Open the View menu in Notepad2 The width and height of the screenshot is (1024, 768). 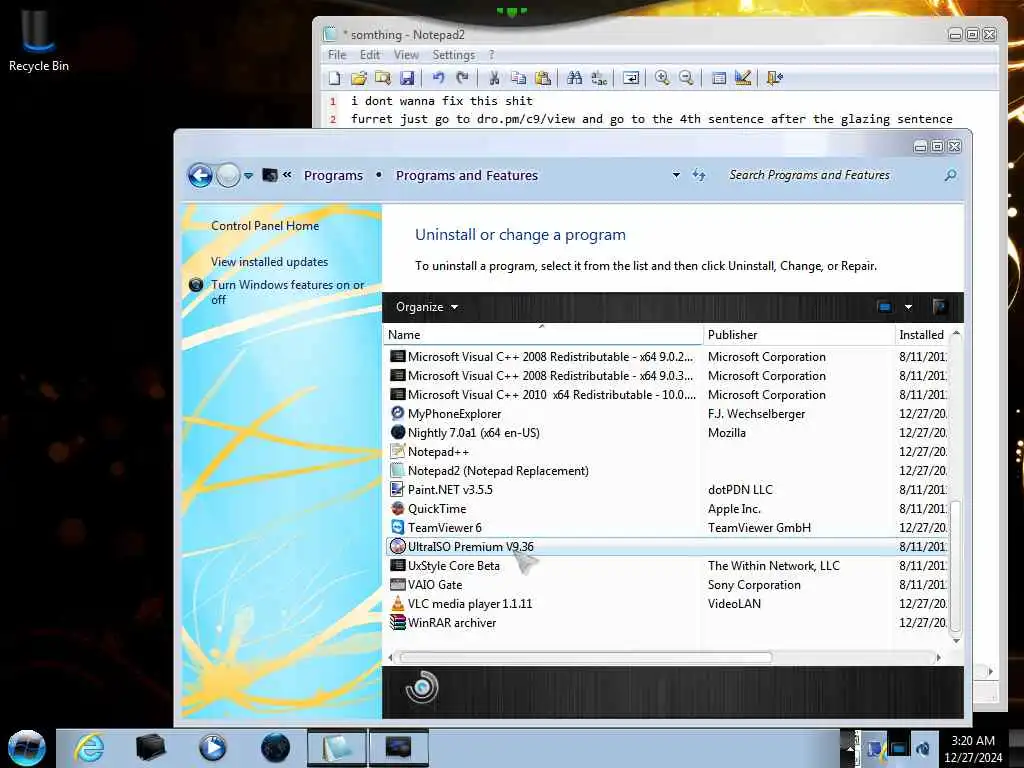406,55
